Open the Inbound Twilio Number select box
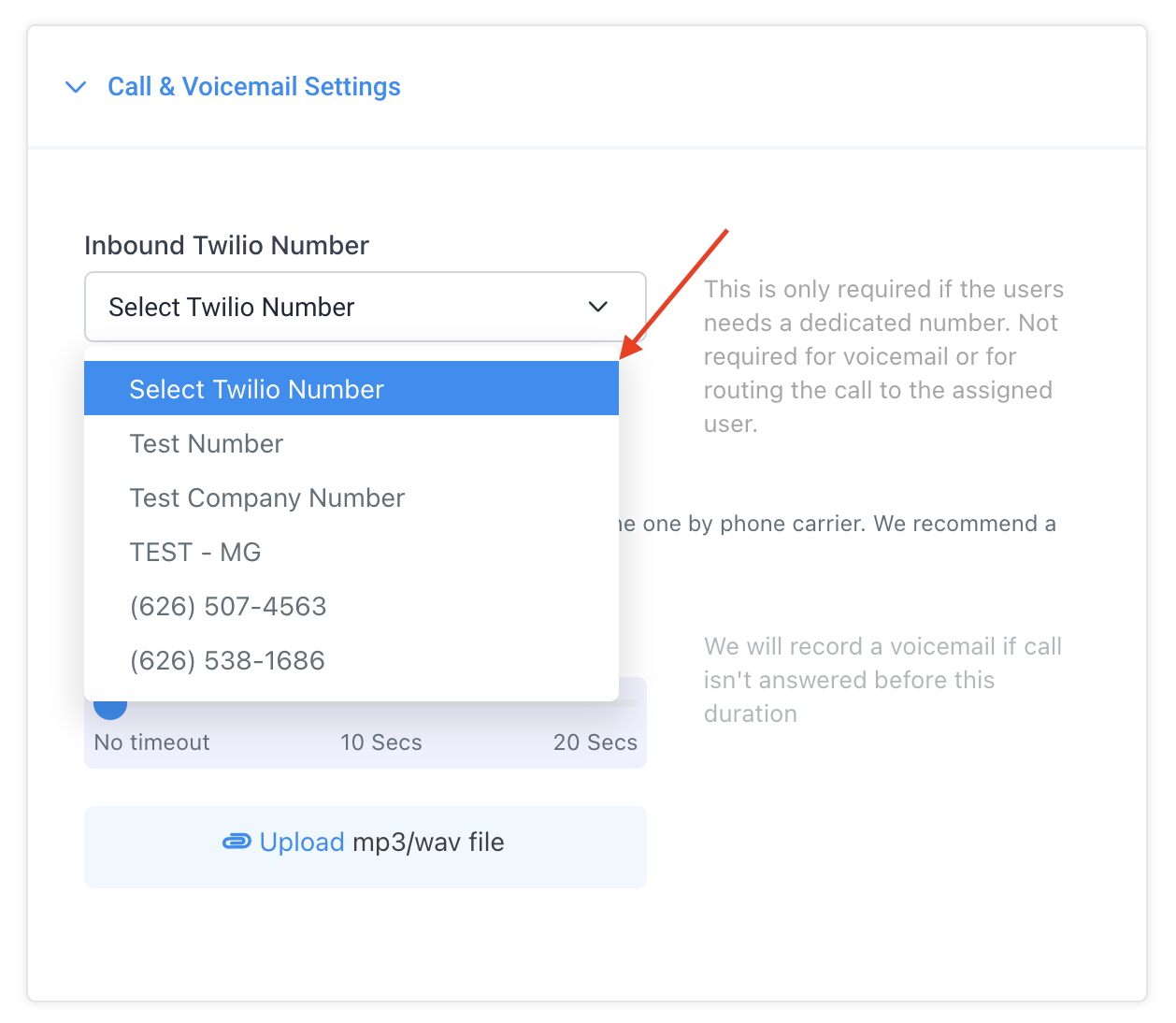 (x=366, y=307)
